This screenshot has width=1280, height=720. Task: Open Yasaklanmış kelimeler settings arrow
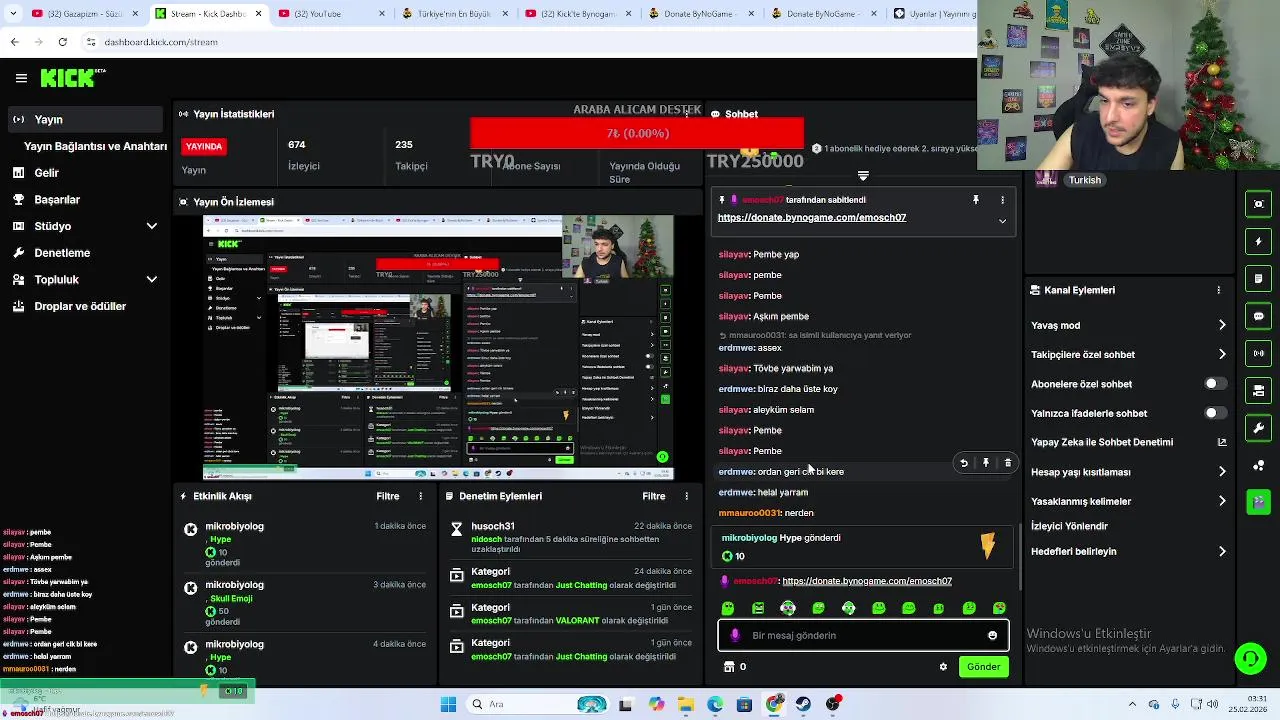tap(1222, 501)
